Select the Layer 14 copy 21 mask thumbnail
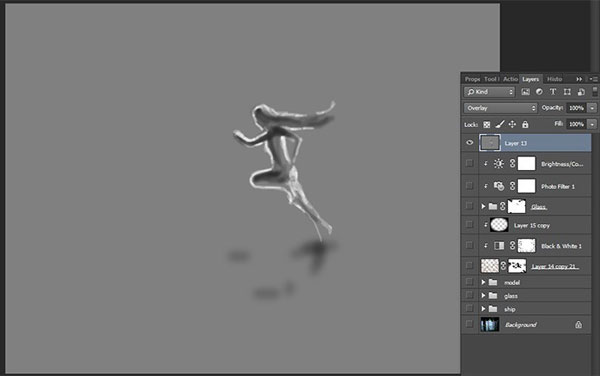The width and height of the screenshot is (600, 376). [x=517, y=266]
